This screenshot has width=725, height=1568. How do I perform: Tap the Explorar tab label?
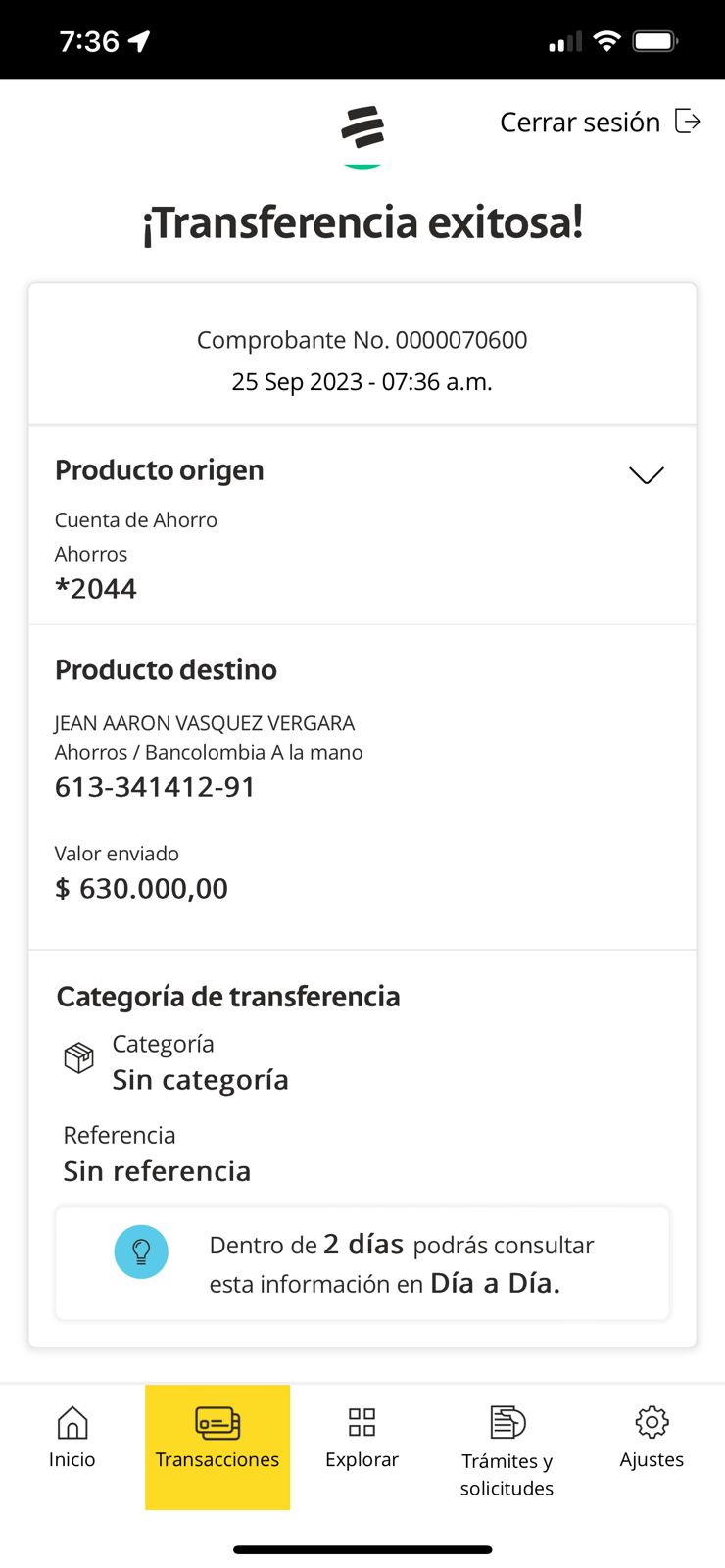pos(362,1459)
